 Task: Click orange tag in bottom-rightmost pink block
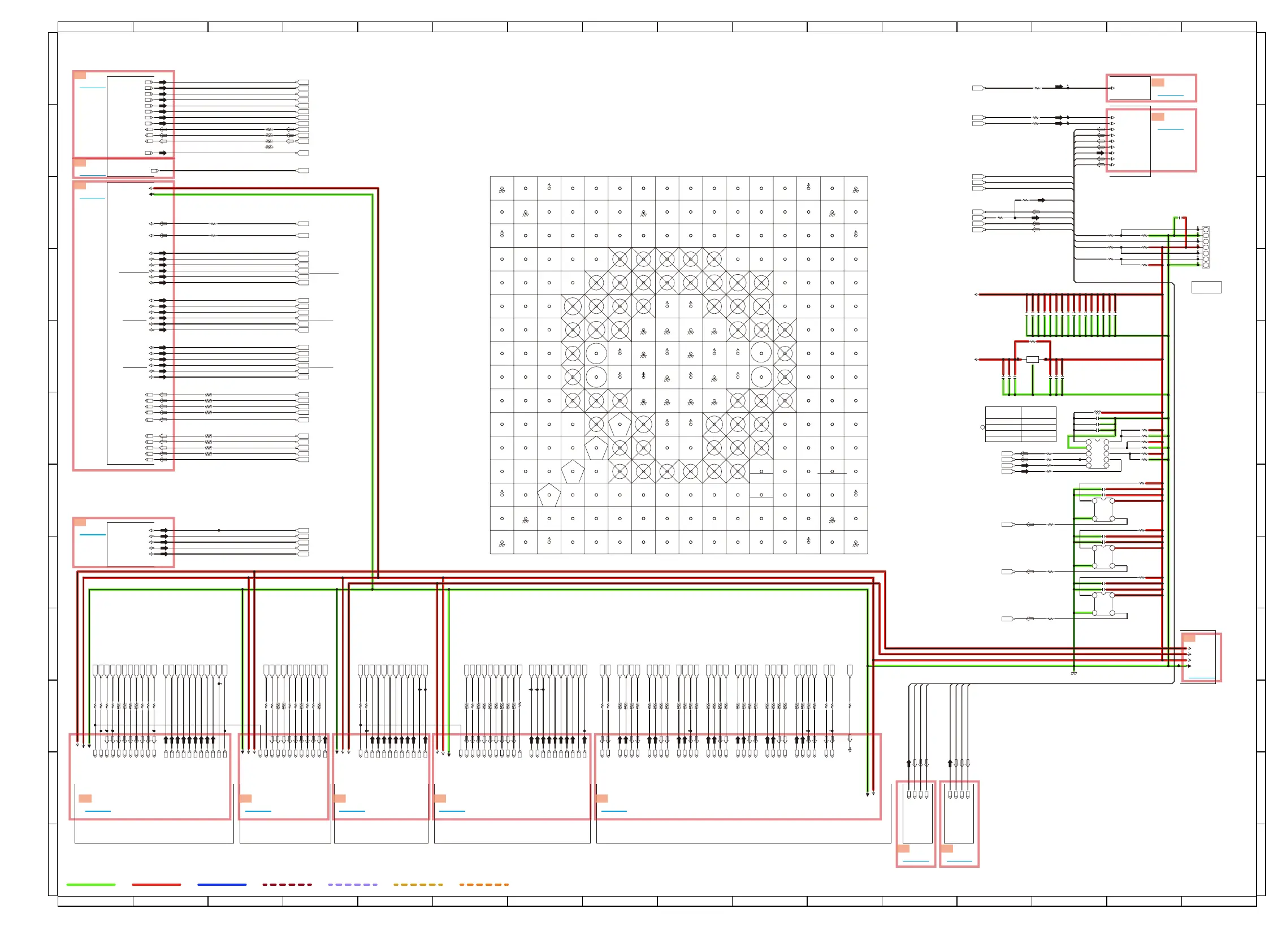[947, 849]
